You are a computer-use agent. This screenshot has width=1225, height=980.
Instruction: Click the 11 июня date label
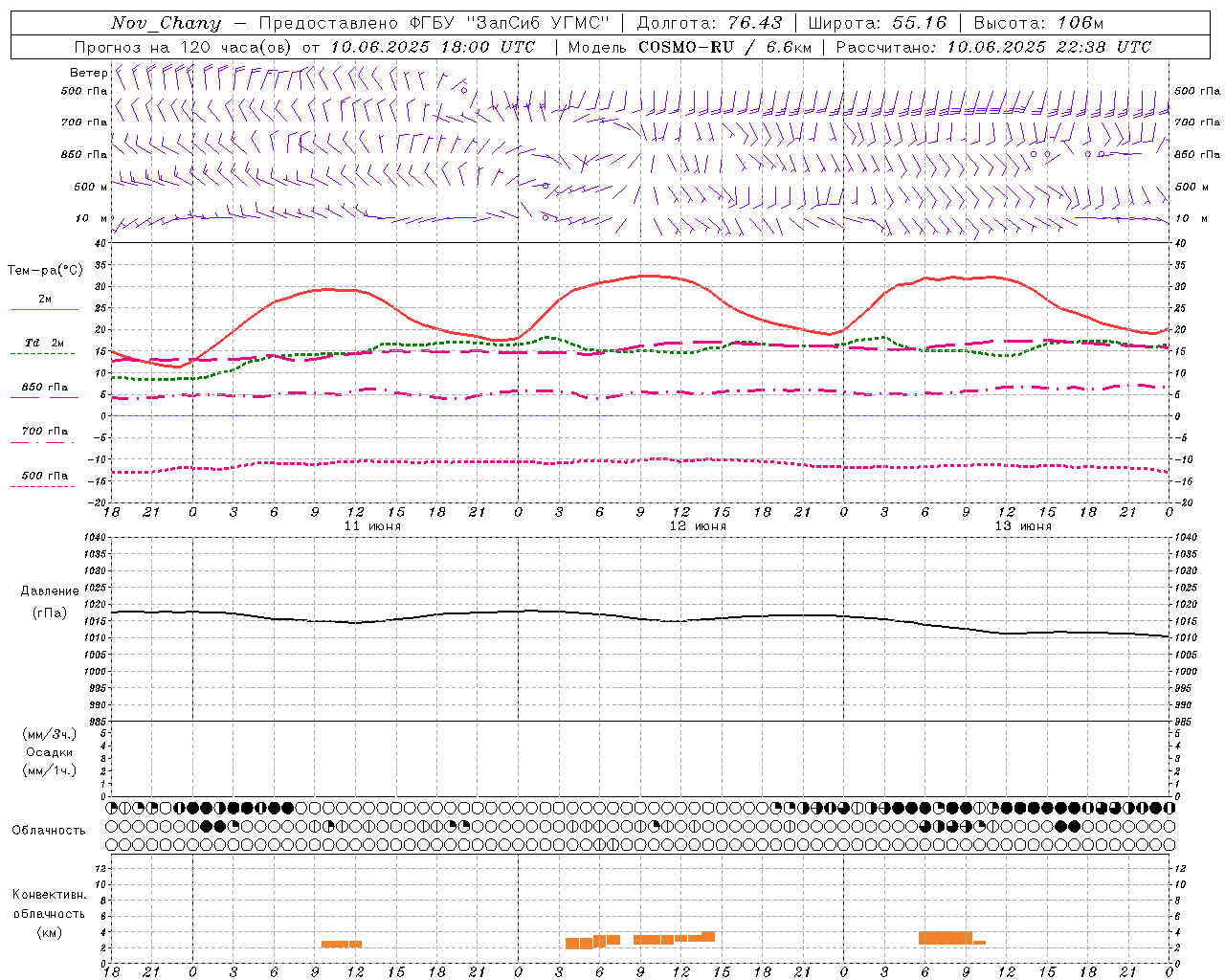click(x=372, y=526)
